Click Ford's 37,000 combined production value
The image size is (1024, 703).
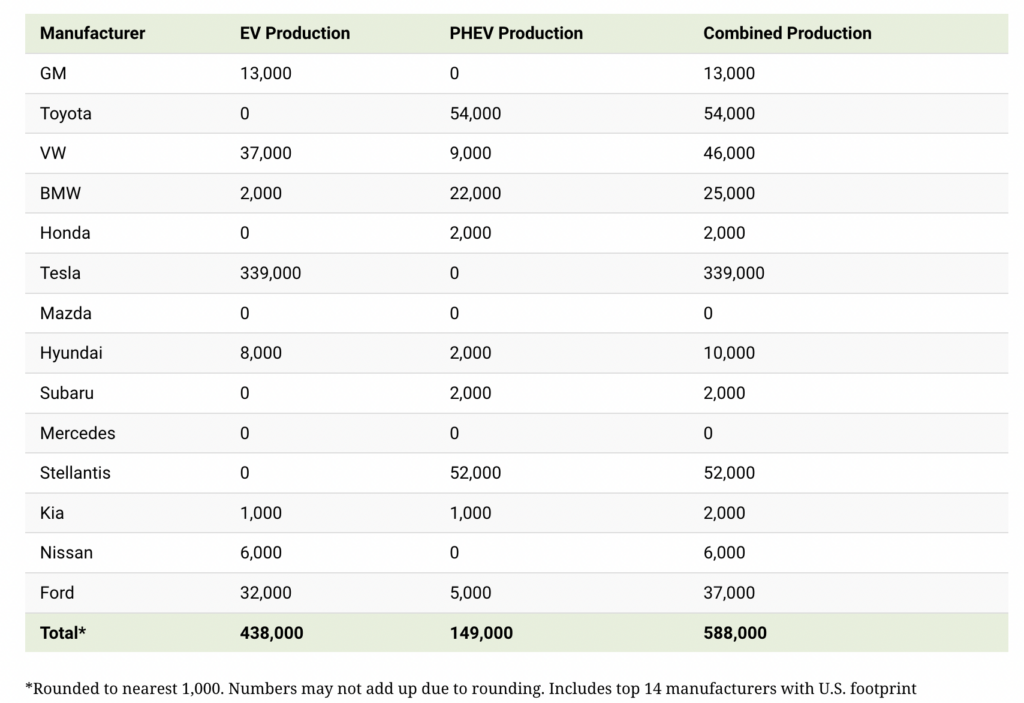tap(729, 593)
